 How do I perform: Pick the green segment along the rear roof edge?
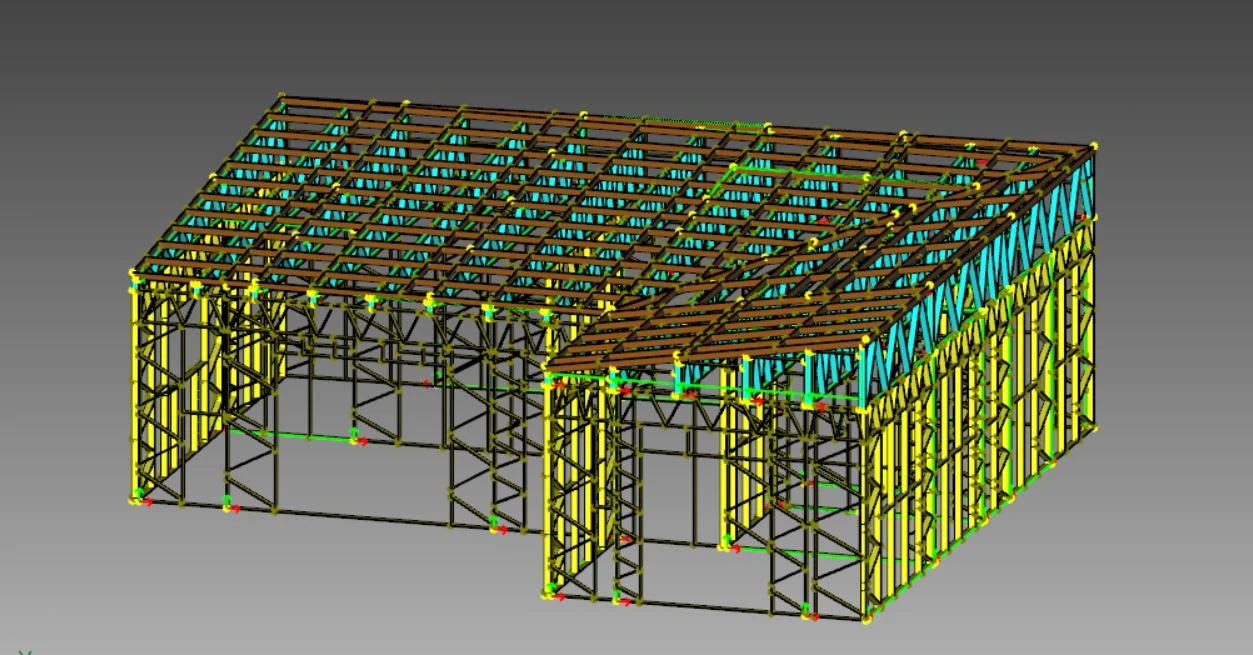click(x=700, y=124)
